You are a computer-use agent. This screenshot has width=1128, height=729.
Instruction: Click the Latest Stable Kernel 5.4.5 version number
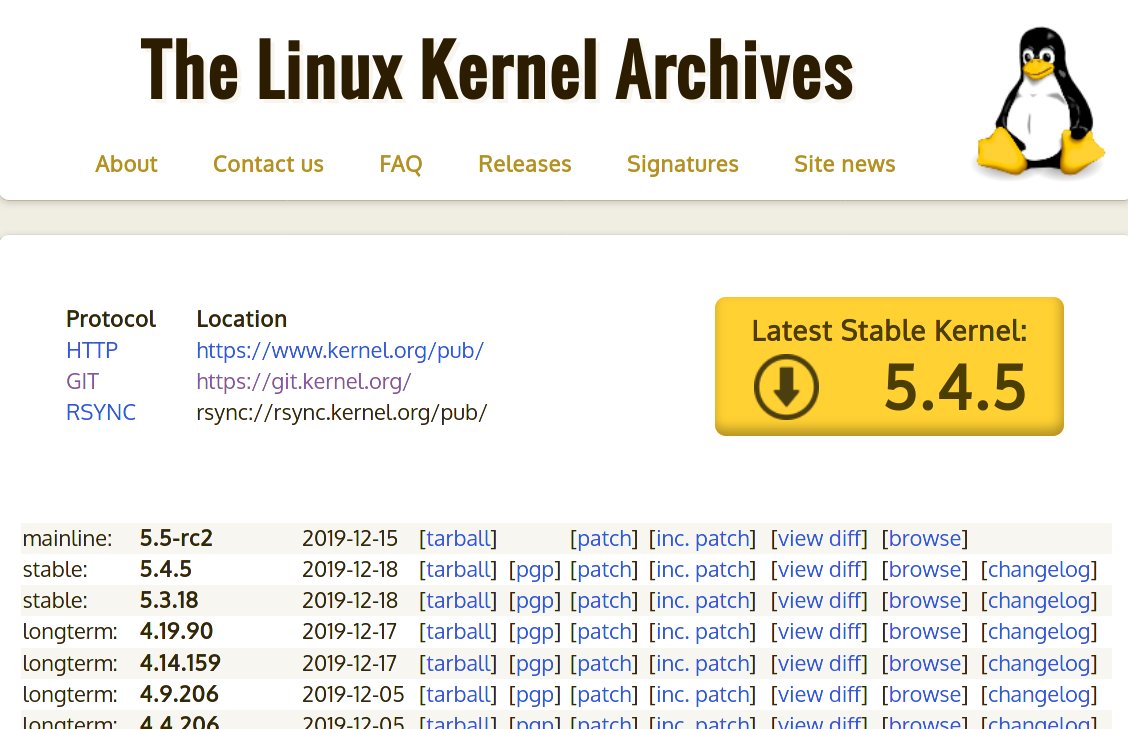[x=955, y=388]
